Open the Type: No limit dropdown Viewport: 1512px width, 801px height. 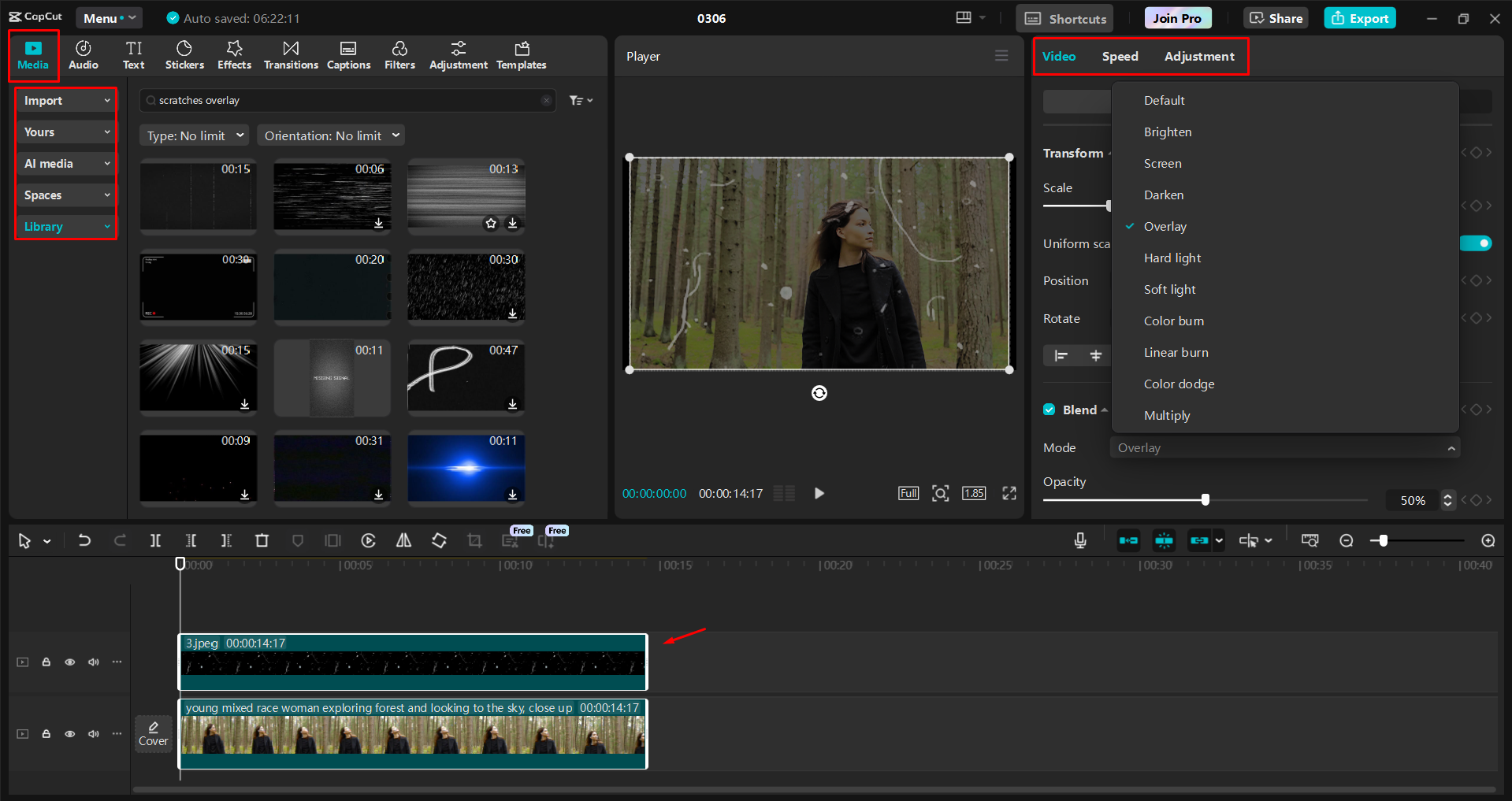click(x=194, y=135)
